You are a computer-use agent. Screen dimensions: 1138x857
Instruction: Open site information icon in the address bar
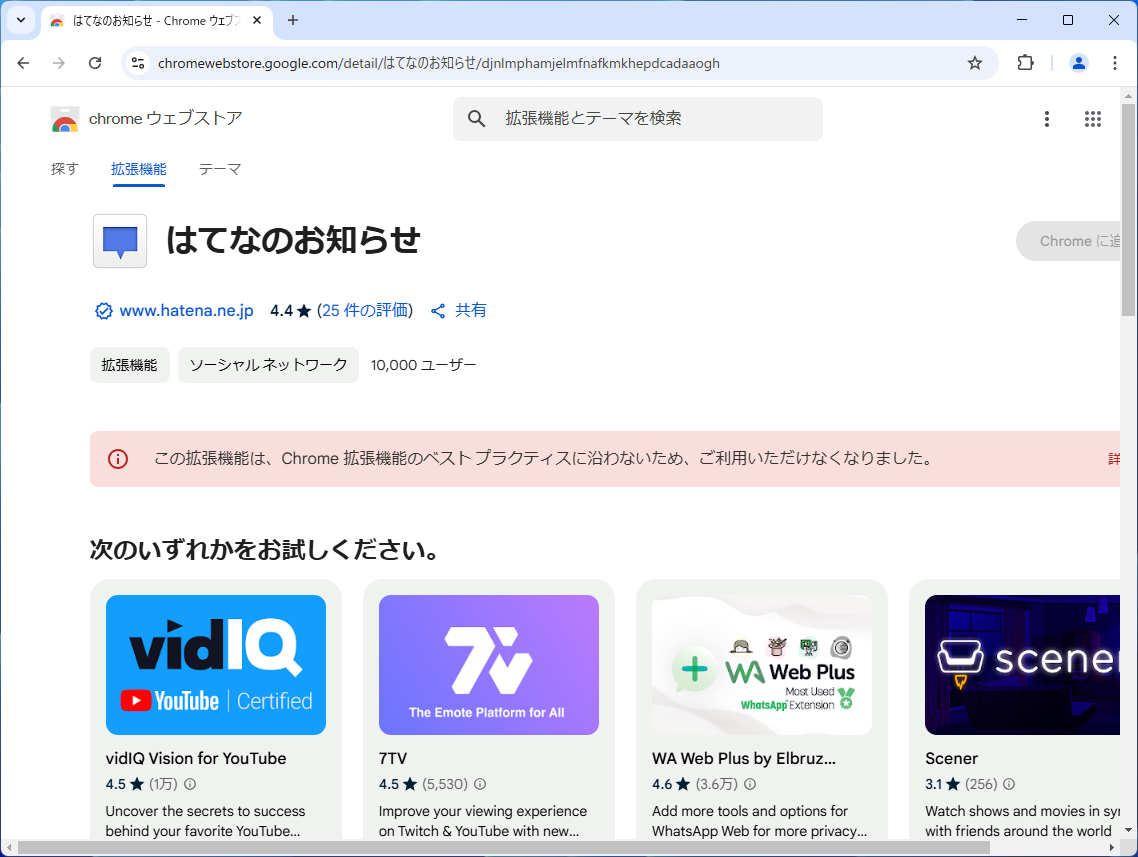[136, 62]
